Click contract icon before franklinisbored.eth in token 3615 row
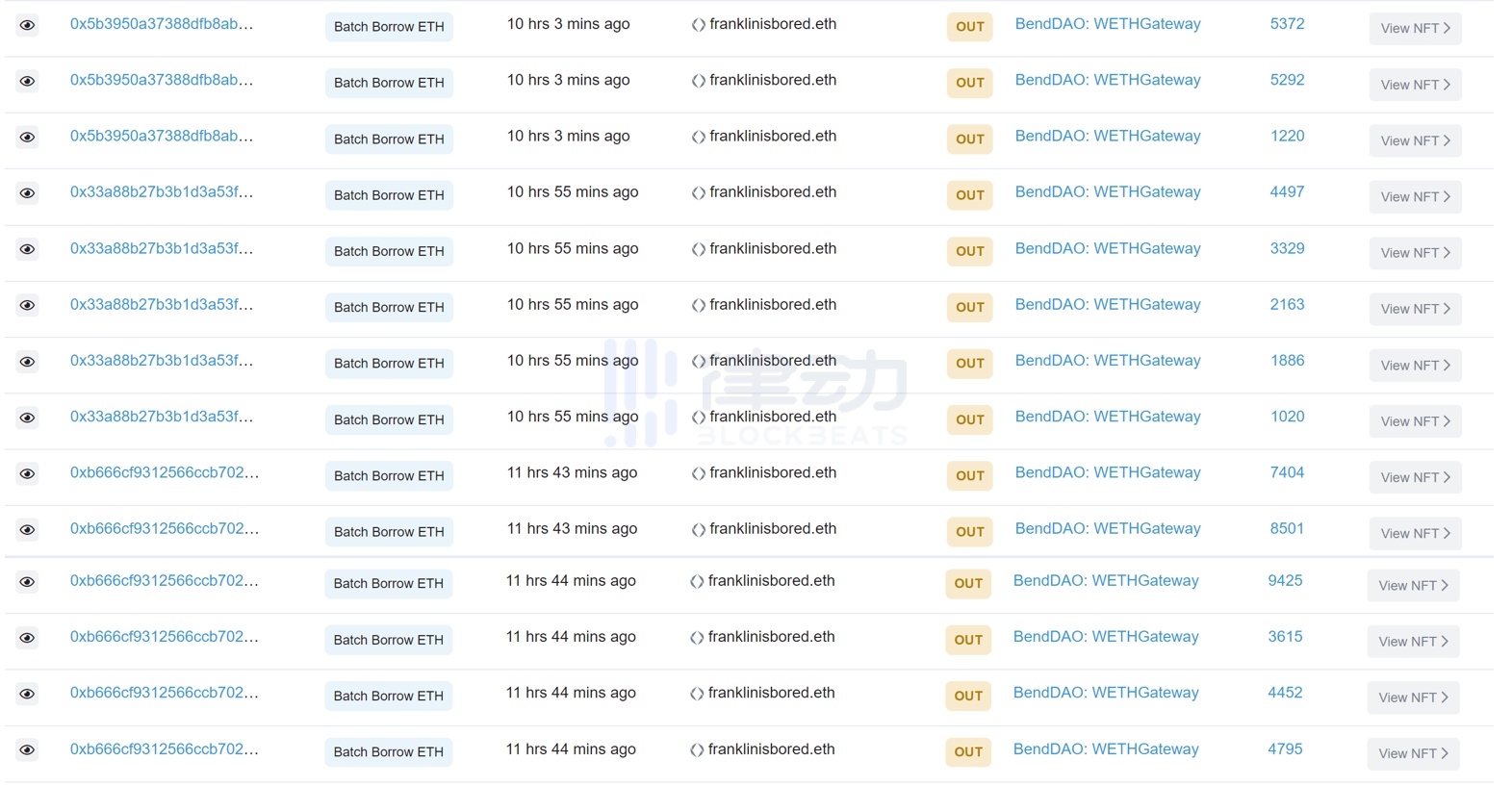Image resolution: width=1512 pixels, height=786 pixels. 696,638
